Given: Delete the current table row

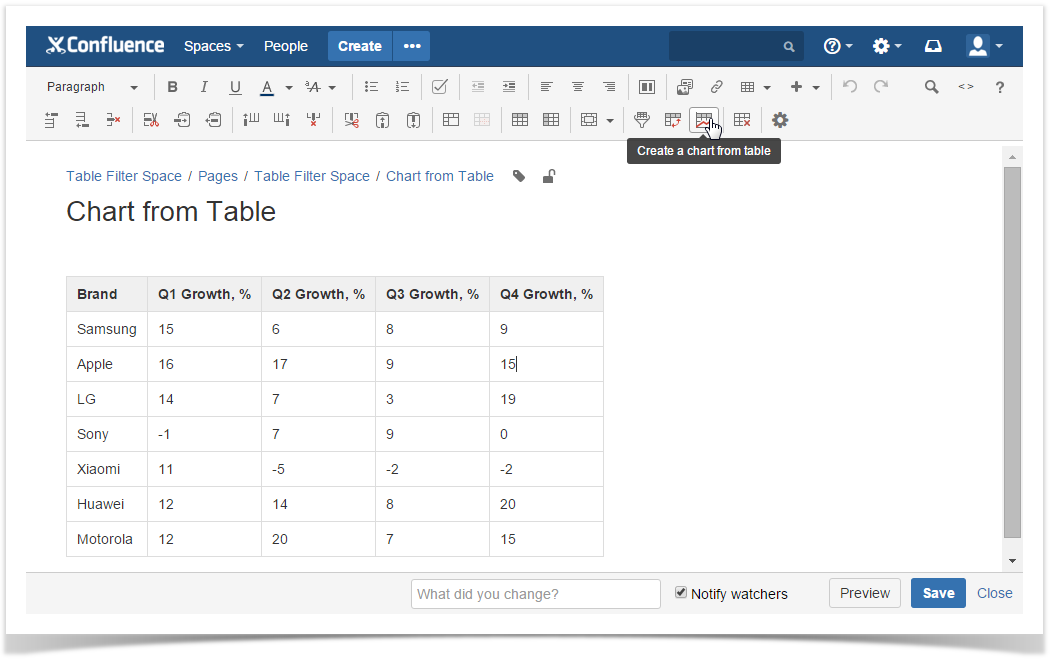Looking at the screenshot, I should (113, 121).
